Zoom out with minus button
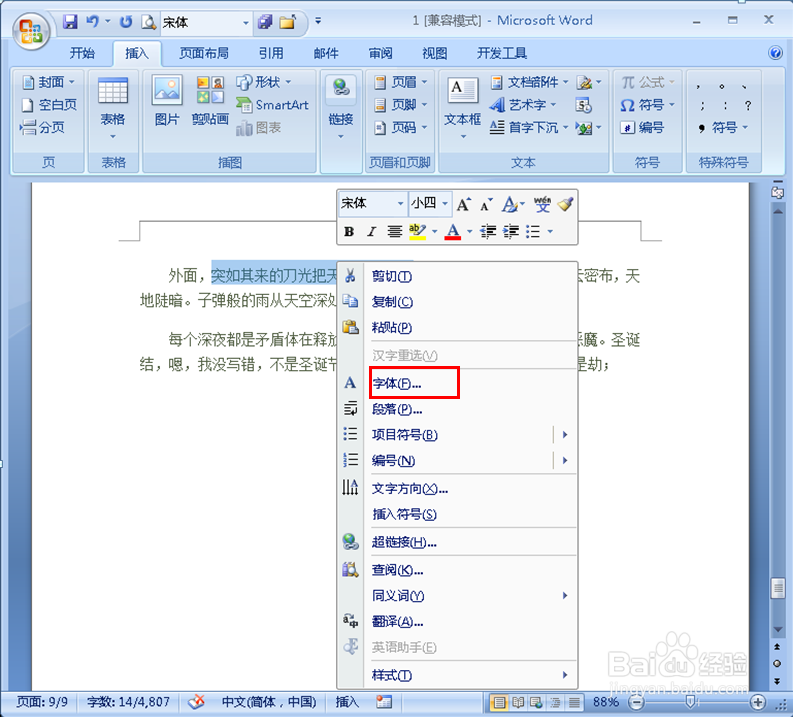This screenshot has width=793, height=717. point(636,702)
